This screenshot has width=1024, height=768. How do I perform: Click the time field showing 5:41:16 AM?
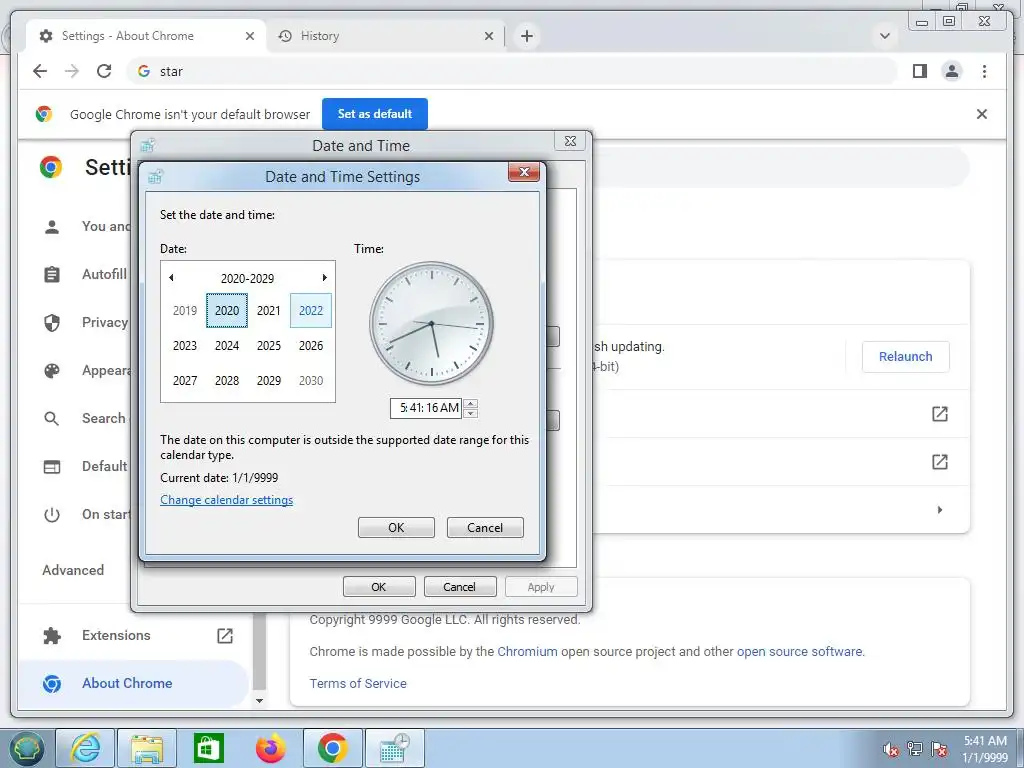426,408
